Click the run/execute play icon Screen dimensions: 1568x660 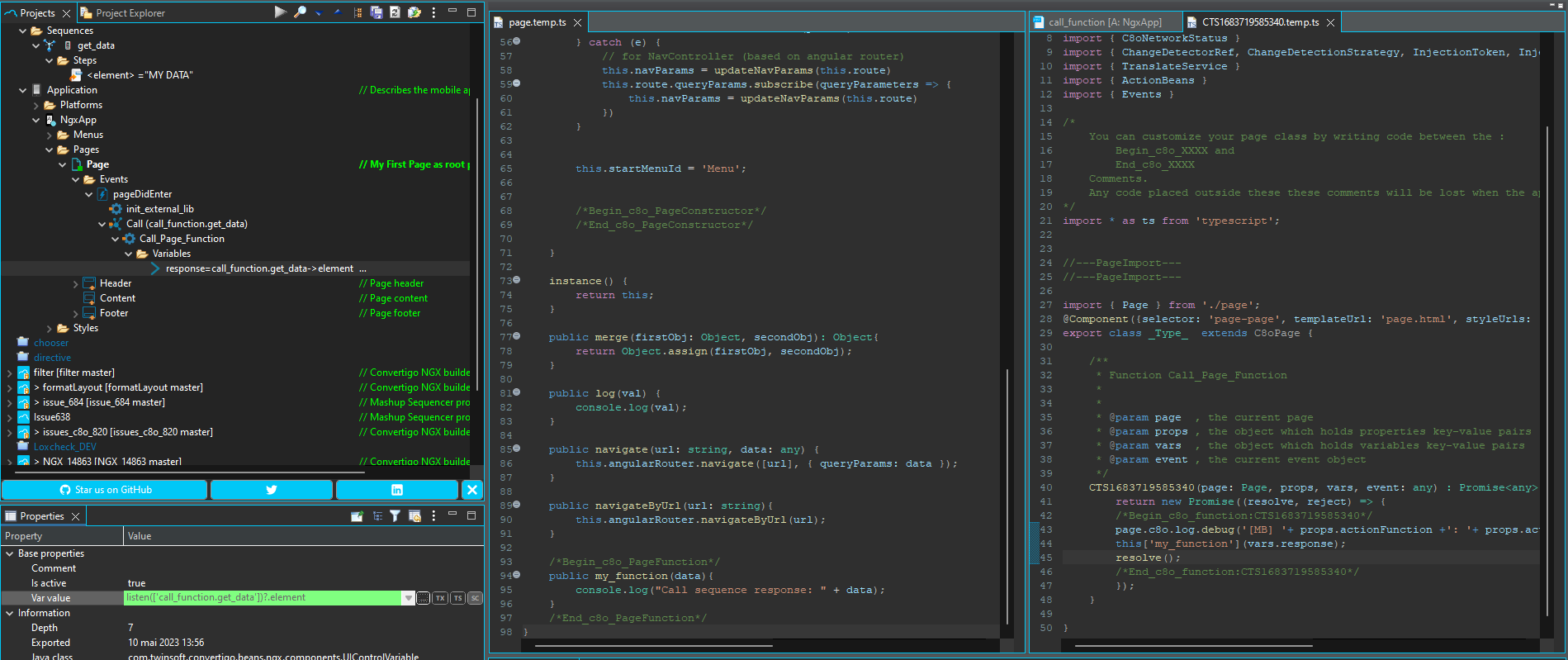[280, 12]
